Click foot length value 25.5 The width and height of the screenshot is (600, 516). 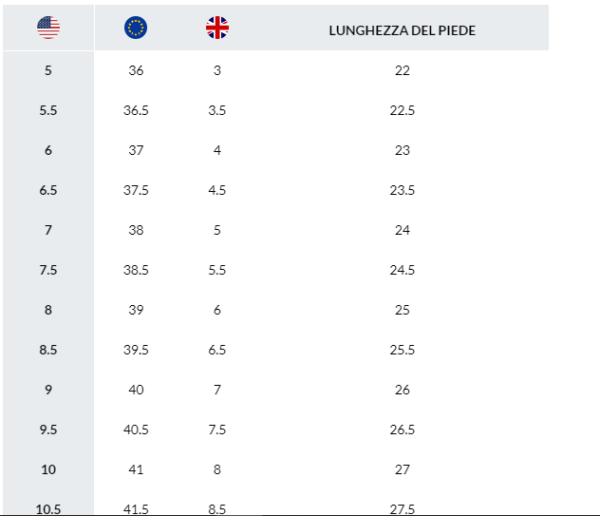click(x=402, y=350)
